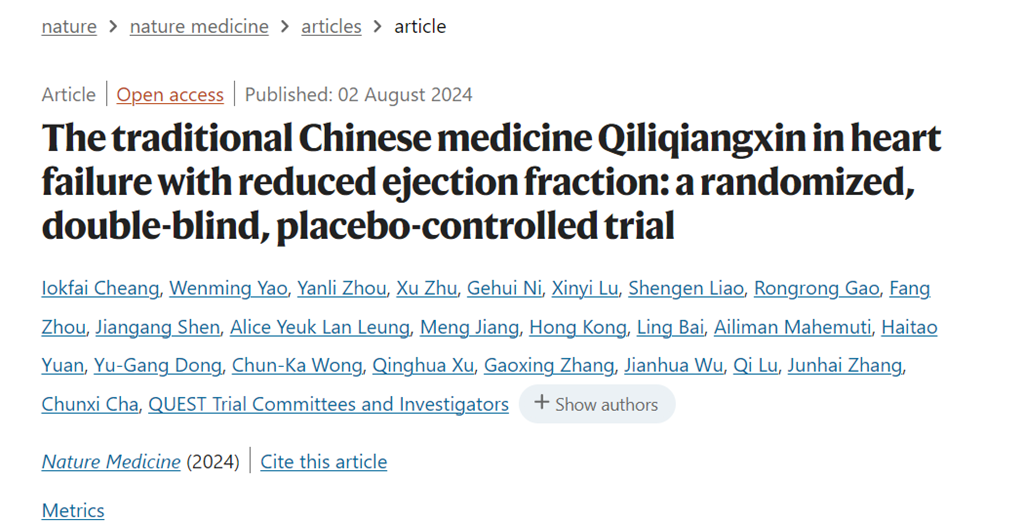Go to nature breadcrumb link
Viewport: 1015px width, 531px height.
tap(69, 26)
